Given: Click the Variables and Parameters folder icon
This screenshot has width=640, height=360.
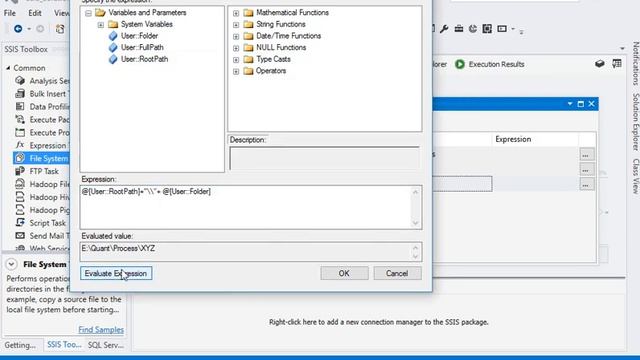Looking at the screenshot, I should click(x=100, y=13).
